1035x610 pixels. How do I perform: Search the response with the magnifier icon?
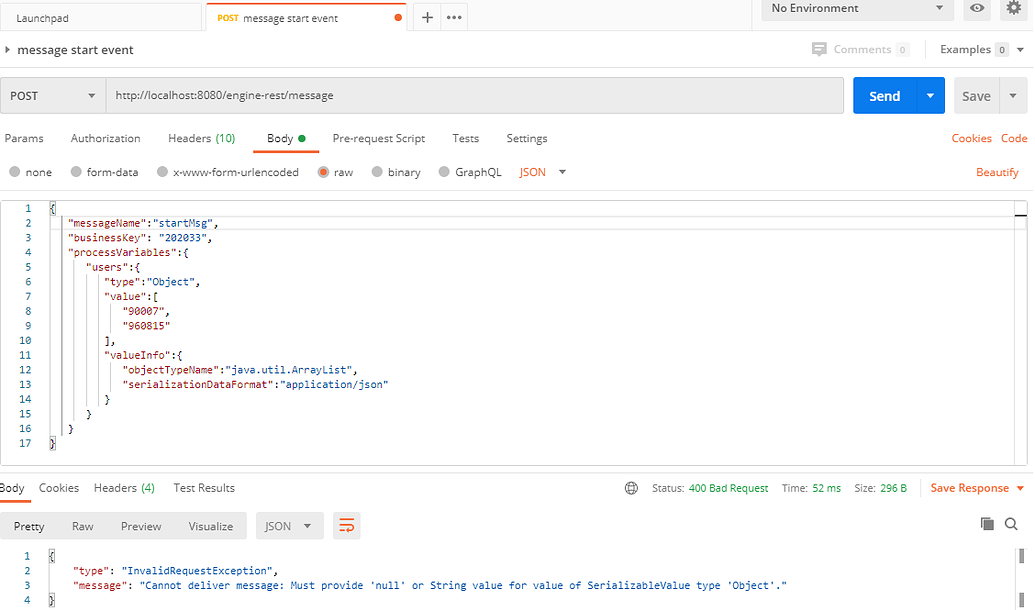coord(1013,524)
